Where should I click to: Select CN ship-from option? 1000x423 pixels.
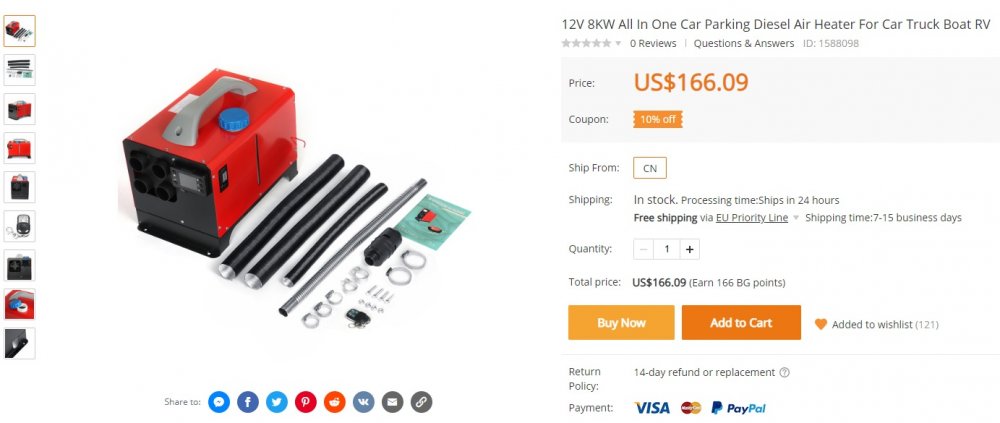650,168
